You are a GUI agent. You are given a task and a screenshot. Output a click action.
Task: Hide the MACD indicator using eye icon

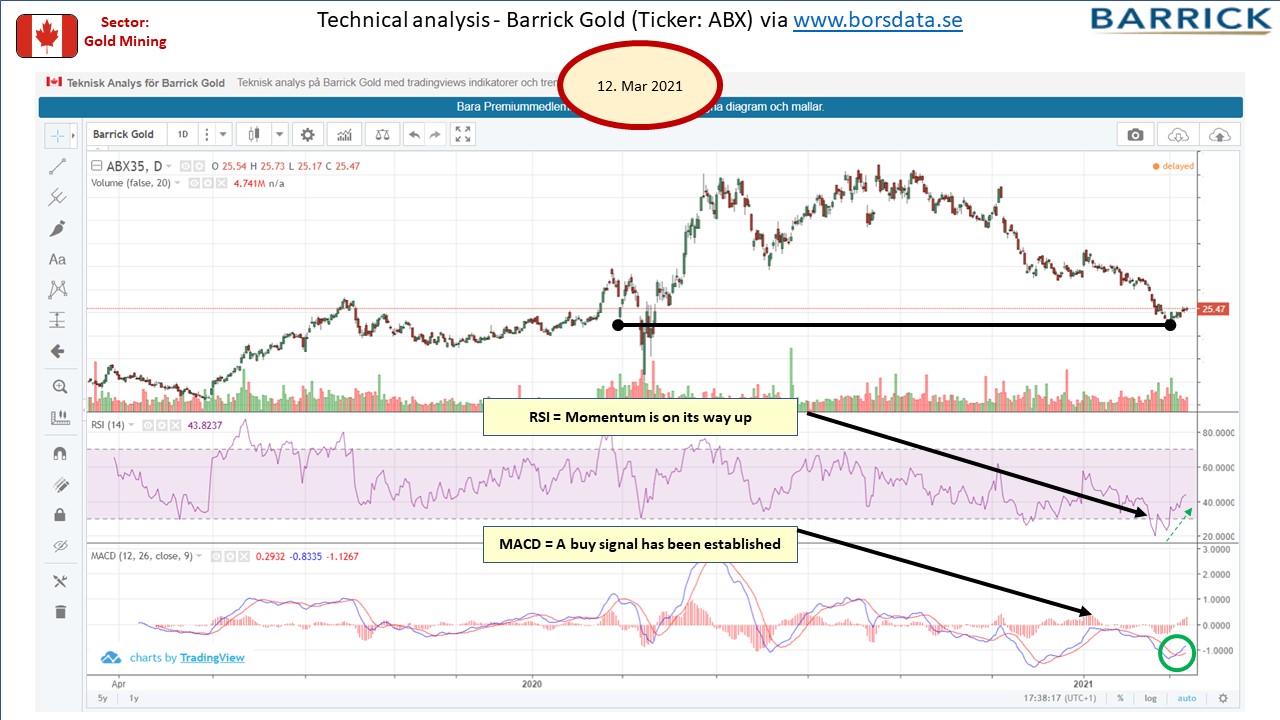tap(217, 556)
